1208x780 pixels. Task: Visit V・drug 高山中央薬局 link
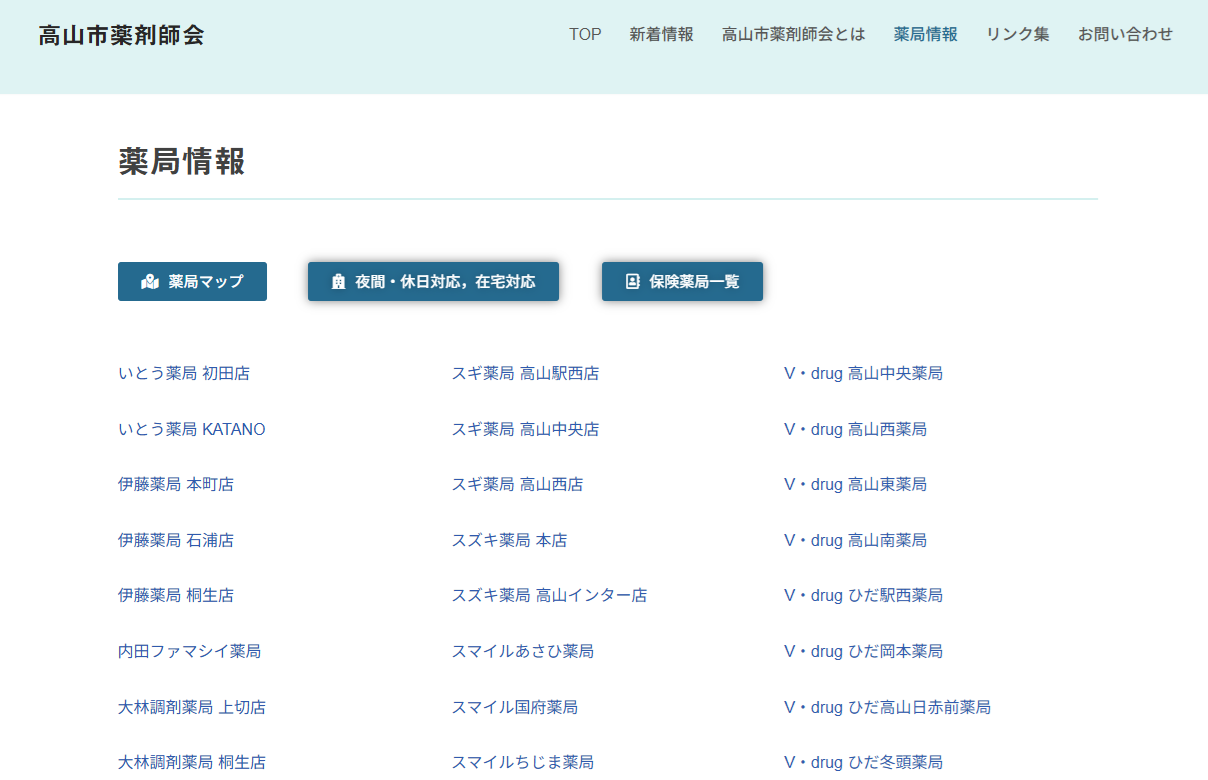click(x=863, y=373)
